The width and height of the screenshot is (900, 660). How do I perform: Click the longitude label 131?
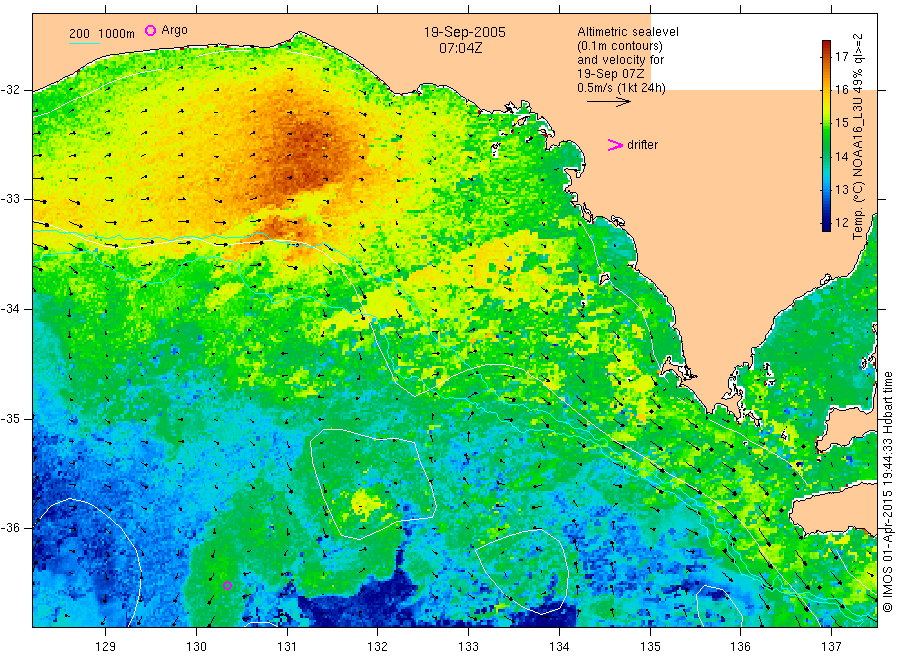point(287,647)
